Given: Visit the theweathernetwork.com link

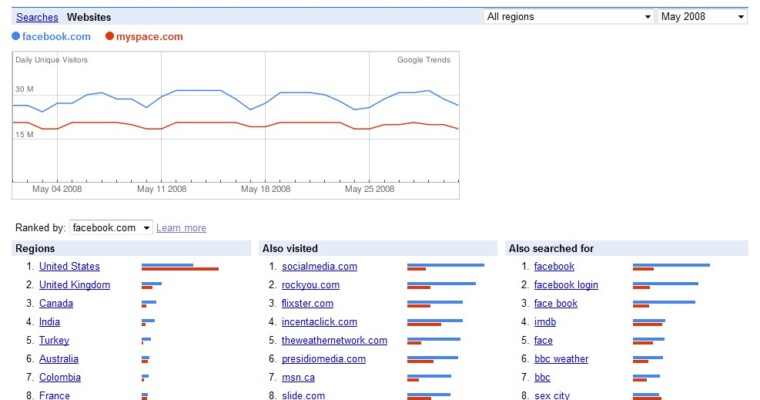Looking at the screenshot, I should tap(334, 340).
